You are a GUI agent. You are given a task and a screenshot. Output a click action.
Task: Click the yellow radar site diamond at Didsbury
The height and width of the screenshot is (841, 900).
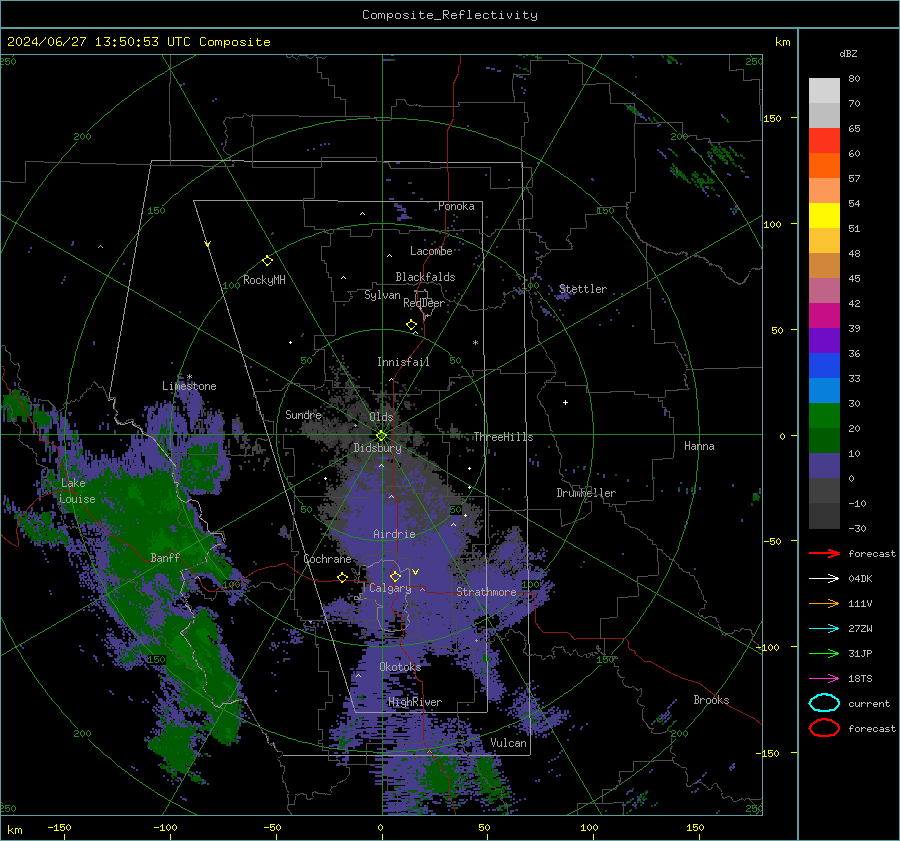382,436
